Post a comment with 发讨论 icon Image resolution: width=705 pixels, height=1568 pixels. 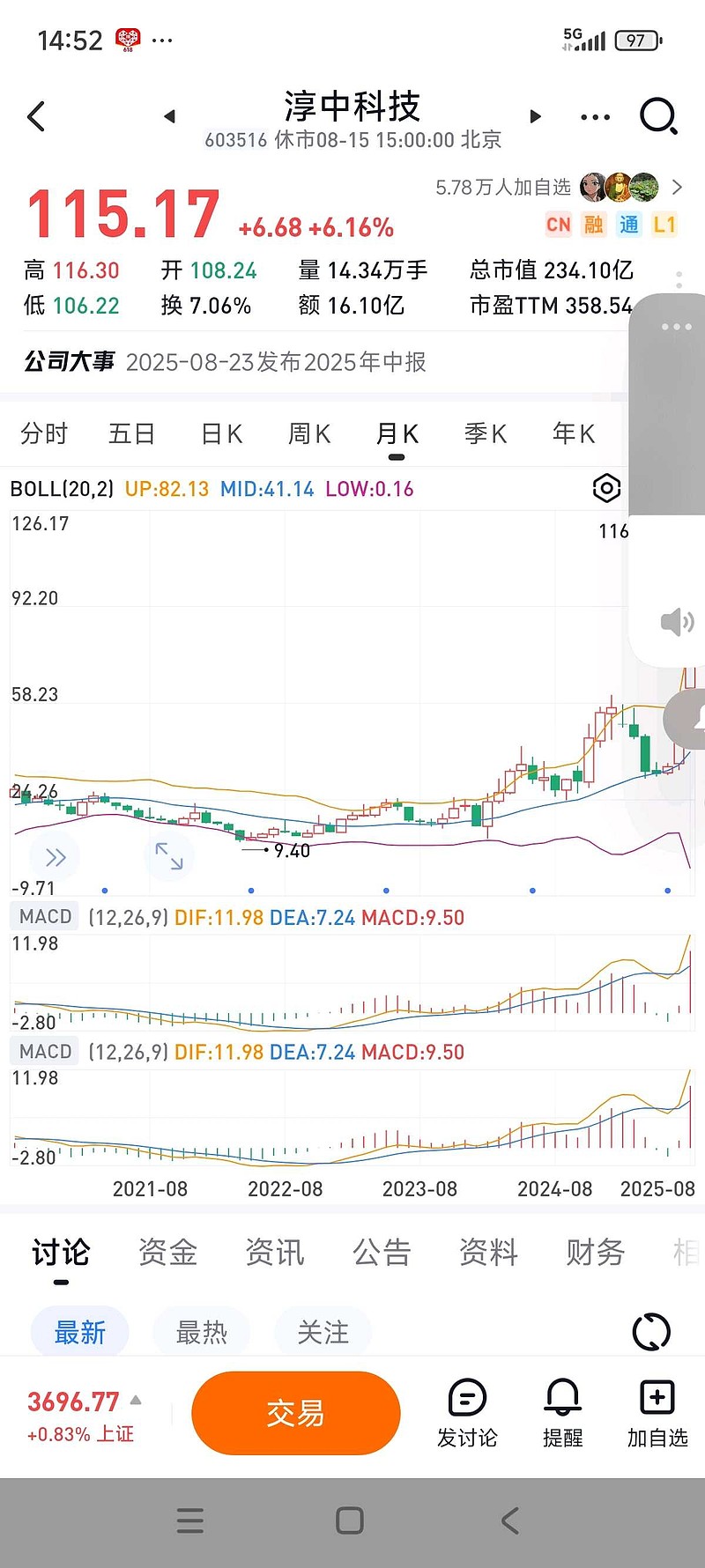(467, 1413)
